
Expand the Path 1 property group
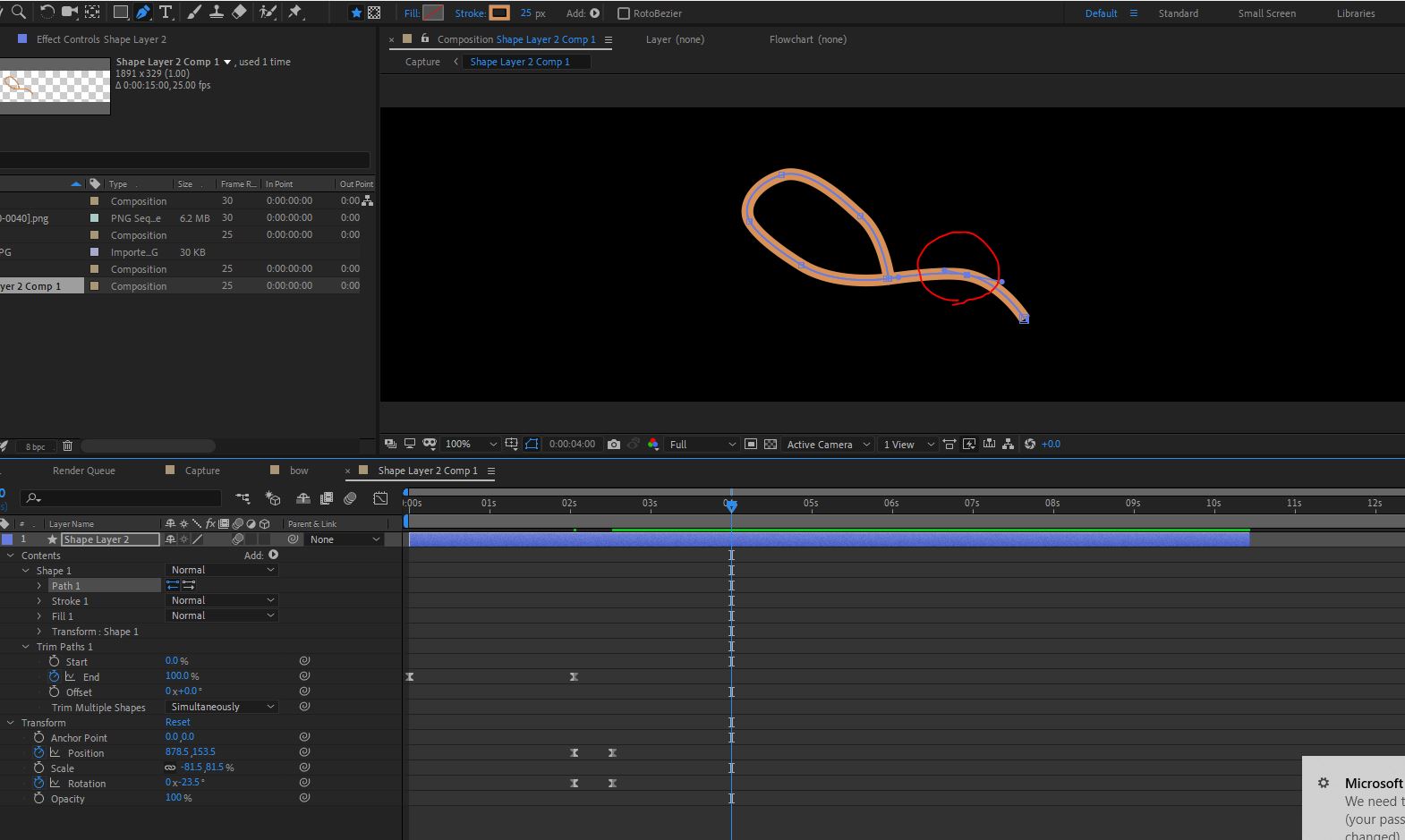click(x=39, y=586)
